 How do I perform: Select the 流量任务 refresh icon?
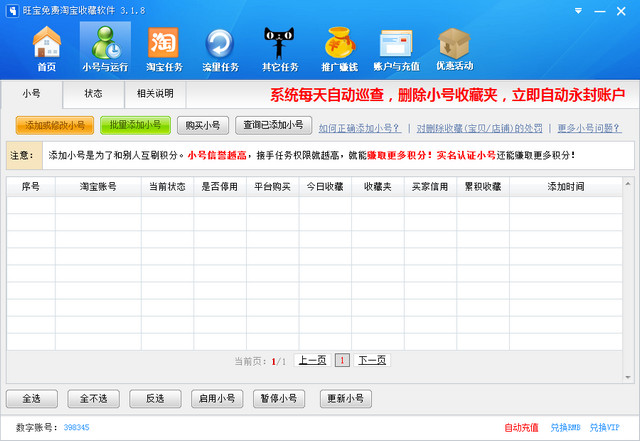click(x=220, y=48)
